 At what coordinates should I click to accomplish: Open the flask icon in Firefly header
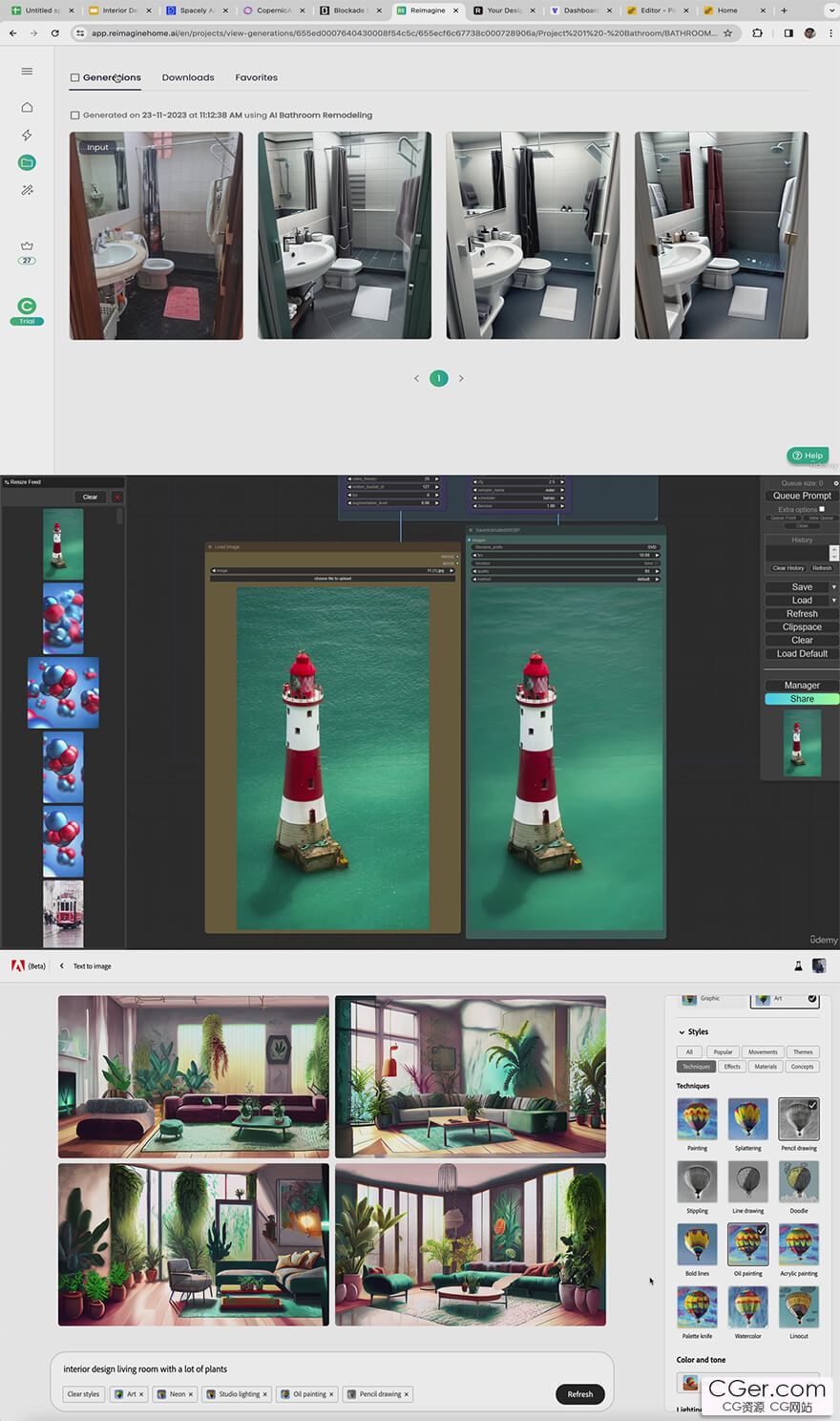click(x=798, y=966)
